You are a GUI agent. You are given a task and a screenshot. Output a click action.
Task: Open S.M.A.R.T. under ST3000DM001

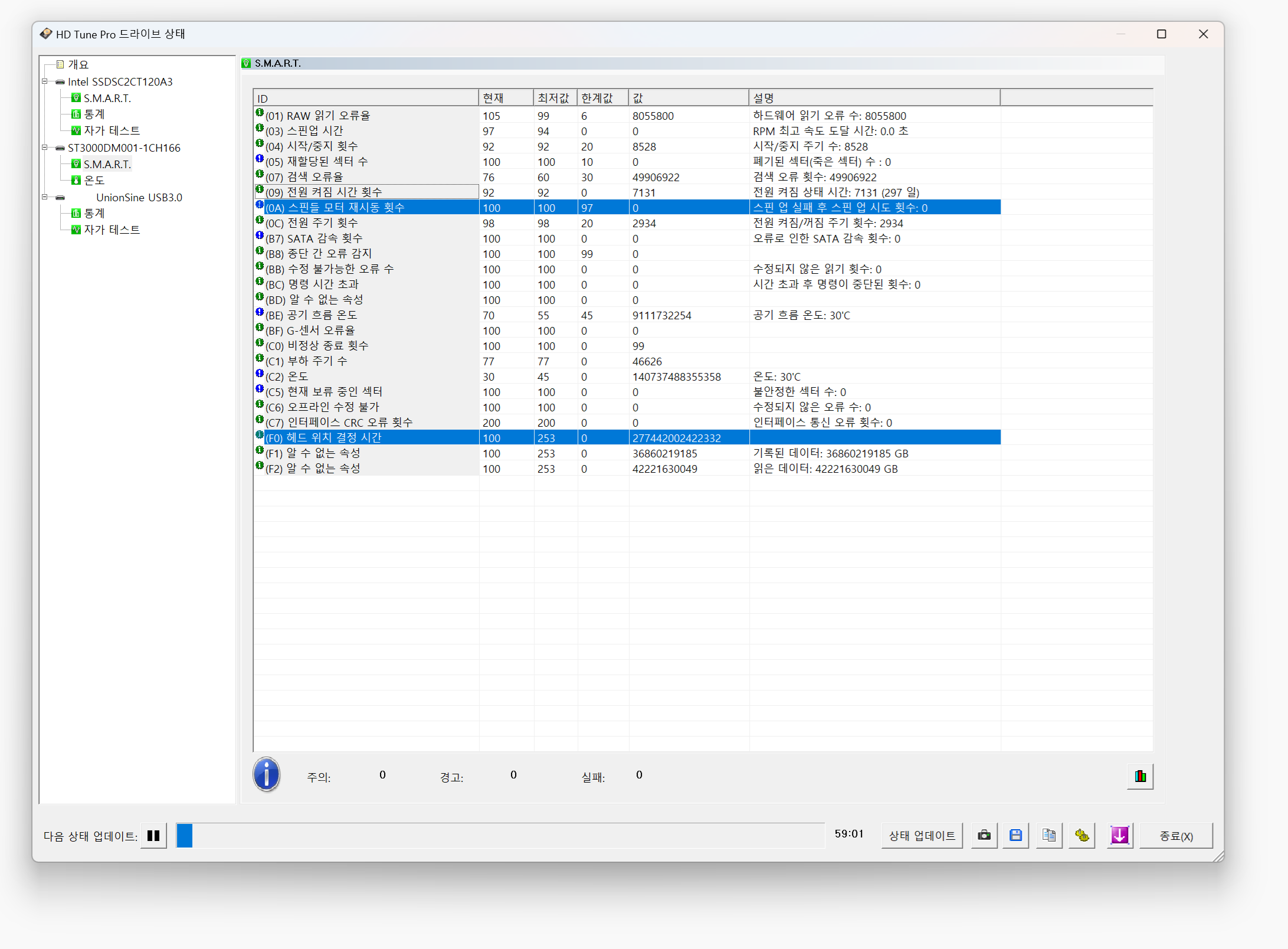click(x=107, y=164)
